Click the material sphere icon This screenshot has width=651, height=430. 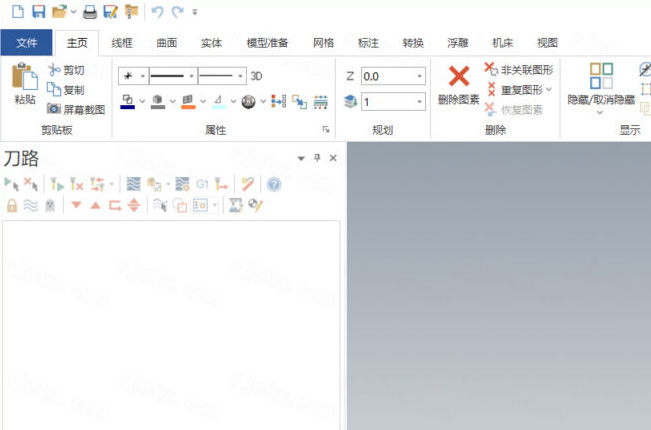(x=248, y=102)
